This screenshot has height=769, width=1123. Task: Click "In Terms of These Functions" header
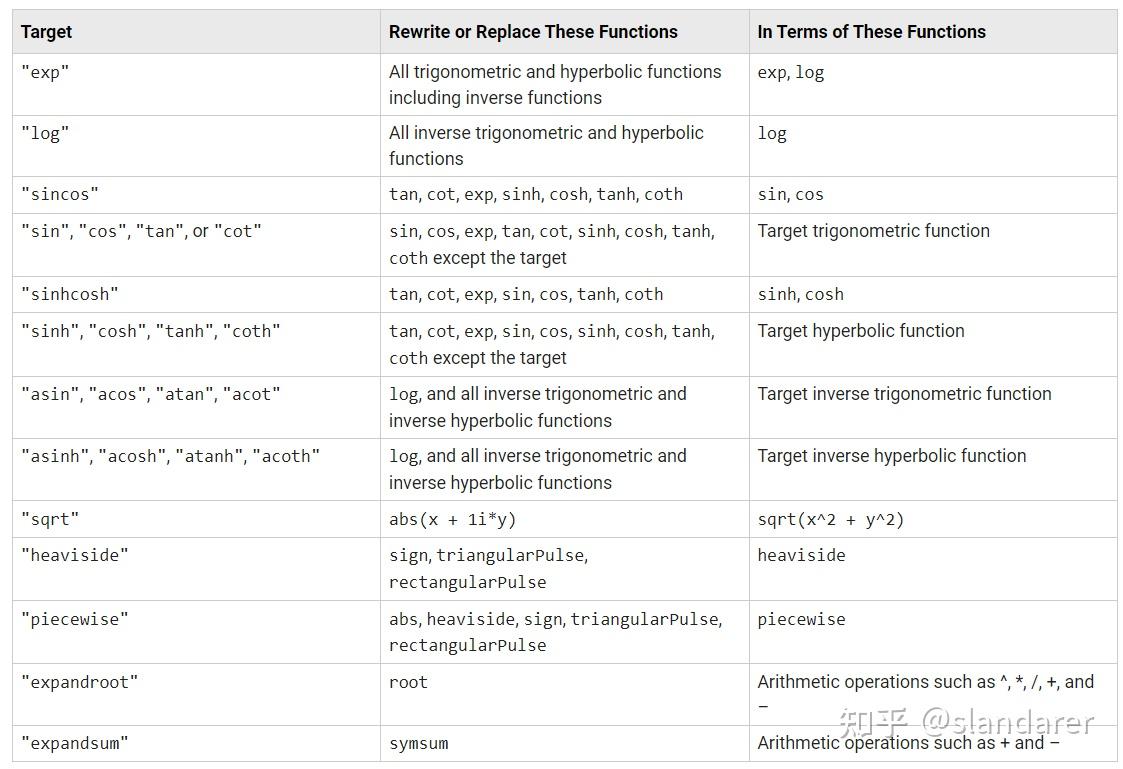click(871, 32)
